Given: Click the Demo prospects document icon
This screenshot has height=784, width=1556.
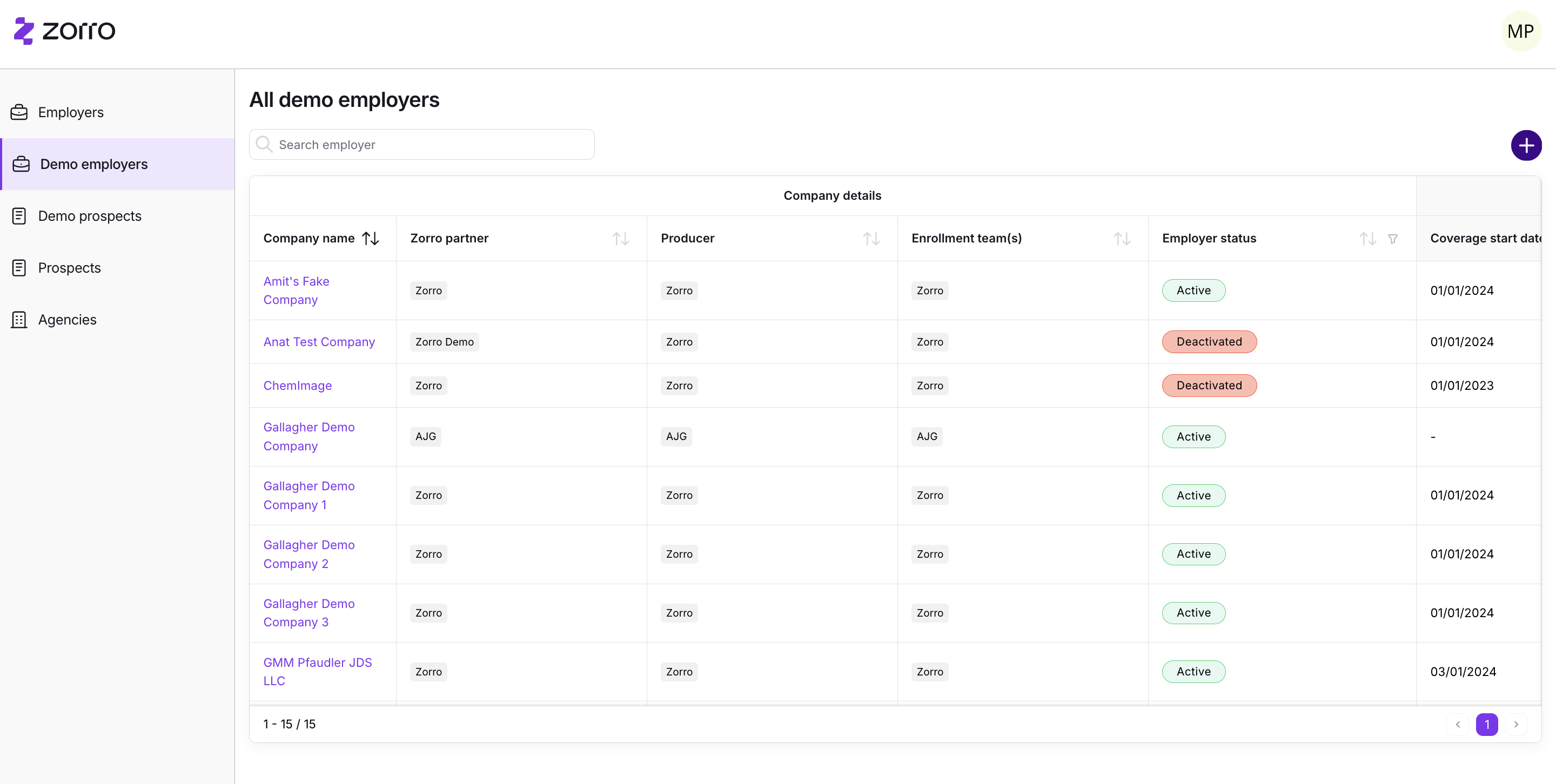Looking at the screenshot, I should 19,216.
